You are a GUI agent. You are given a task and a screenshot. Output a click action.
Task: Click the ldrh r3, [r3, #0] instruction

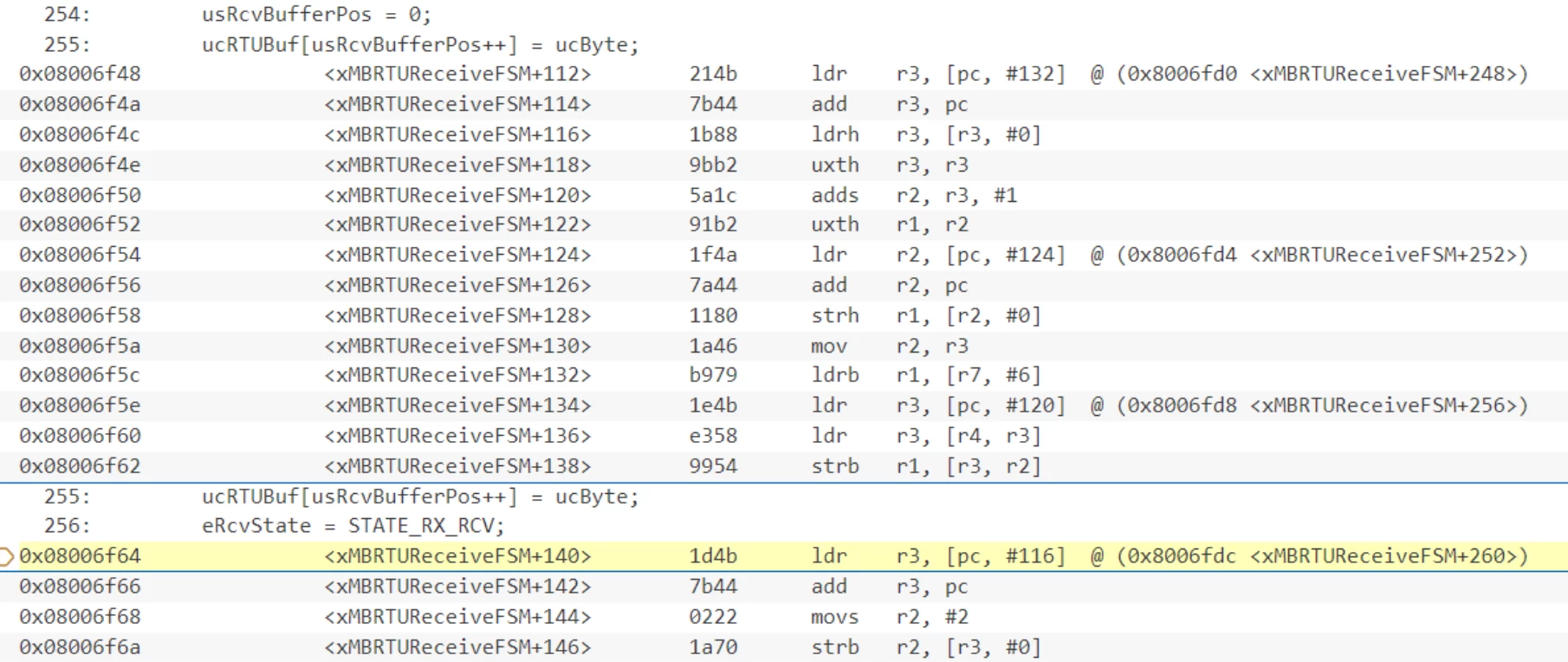click(926, 135)
